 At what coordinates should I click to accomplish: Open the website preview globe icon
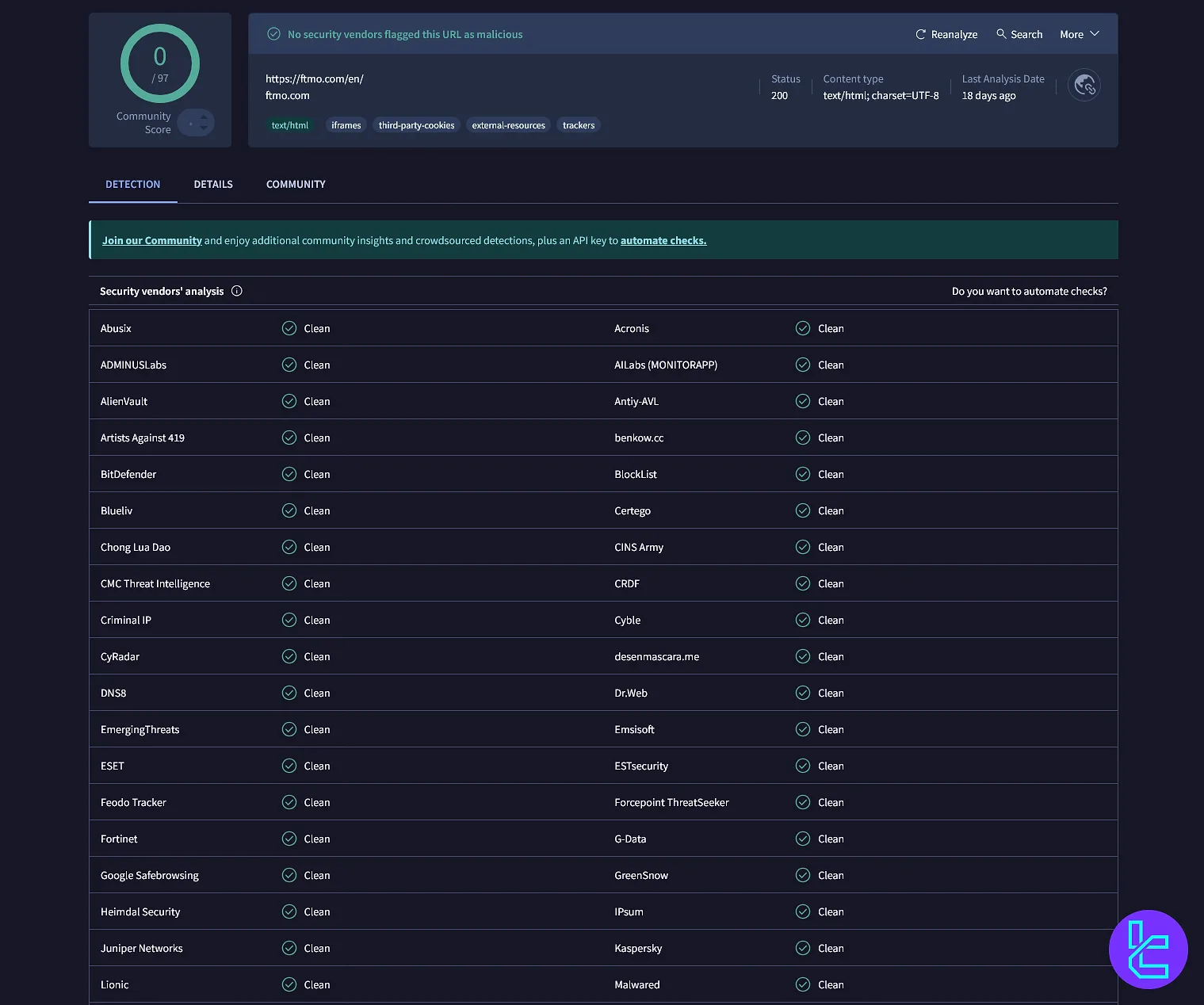point(1084,85)
